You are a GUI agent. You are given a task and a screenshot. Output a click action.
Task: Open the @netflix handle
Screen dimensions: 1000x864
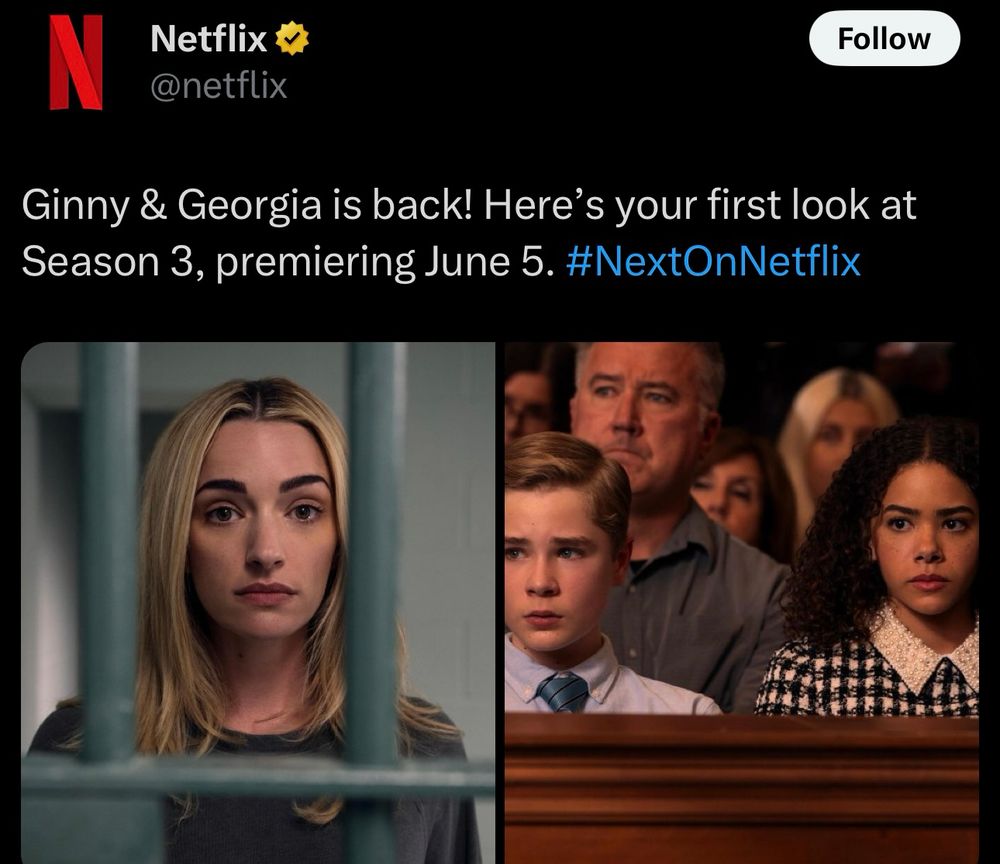pos(219,85)
